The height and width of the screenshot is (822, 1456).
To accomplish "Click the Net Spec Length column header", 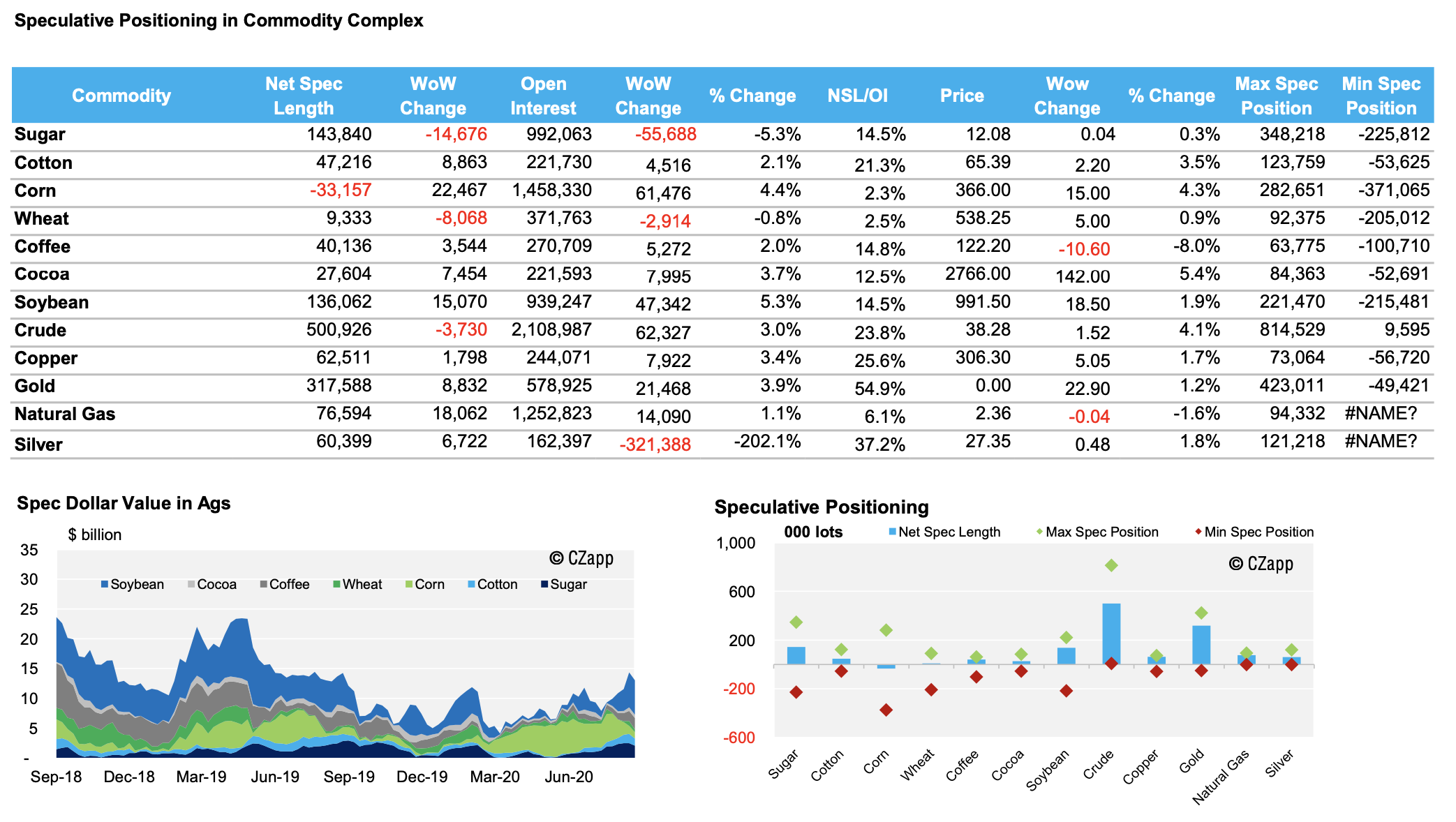I will [304, 96].
